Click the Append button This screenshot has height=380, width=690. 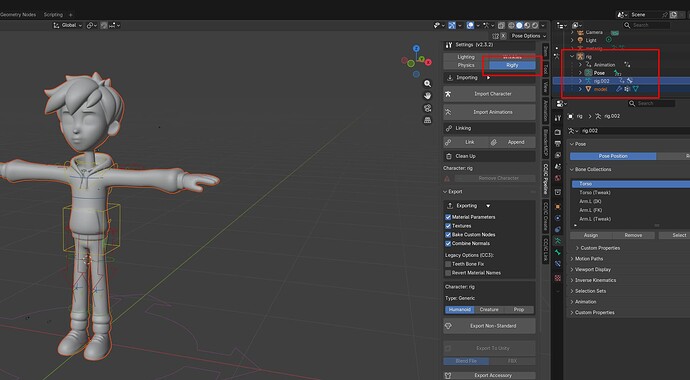512,142
